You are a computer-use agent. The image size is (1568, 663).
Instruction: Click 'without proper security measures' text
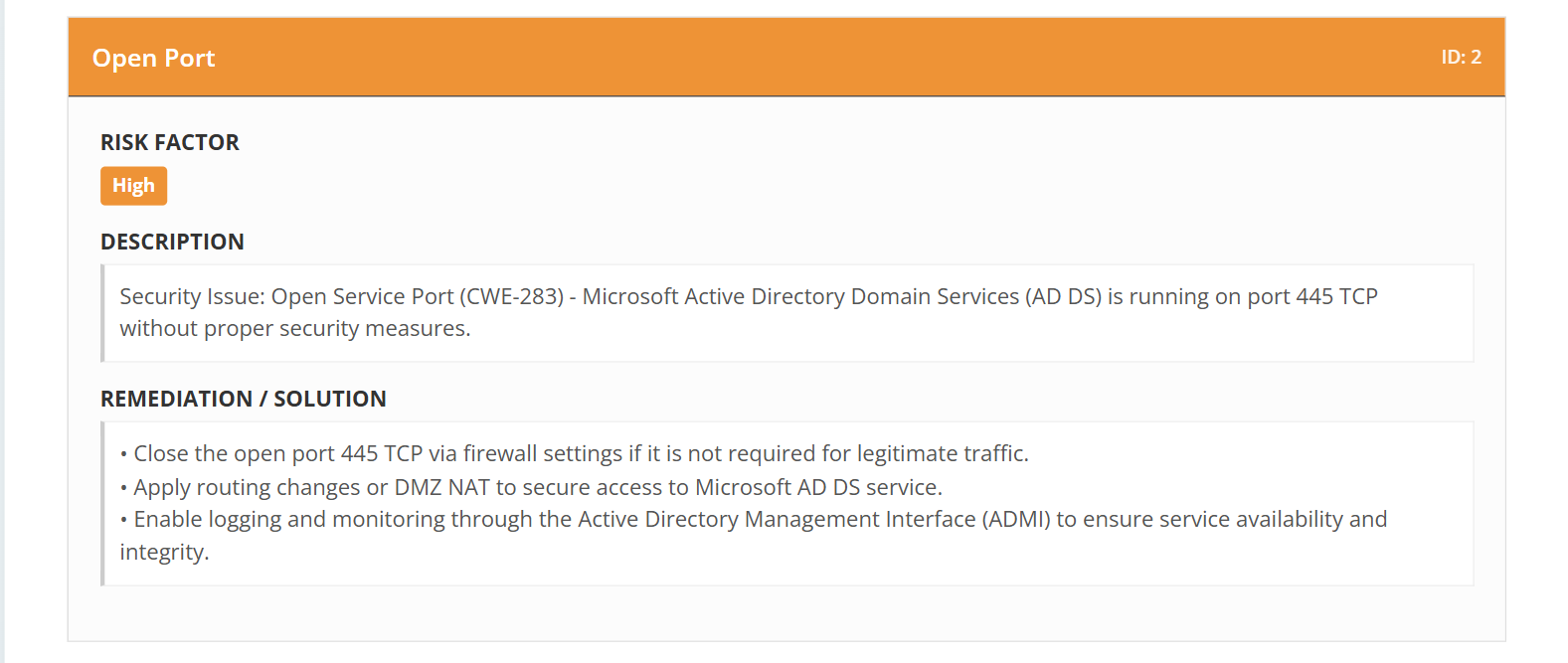(x=292, y=328)
